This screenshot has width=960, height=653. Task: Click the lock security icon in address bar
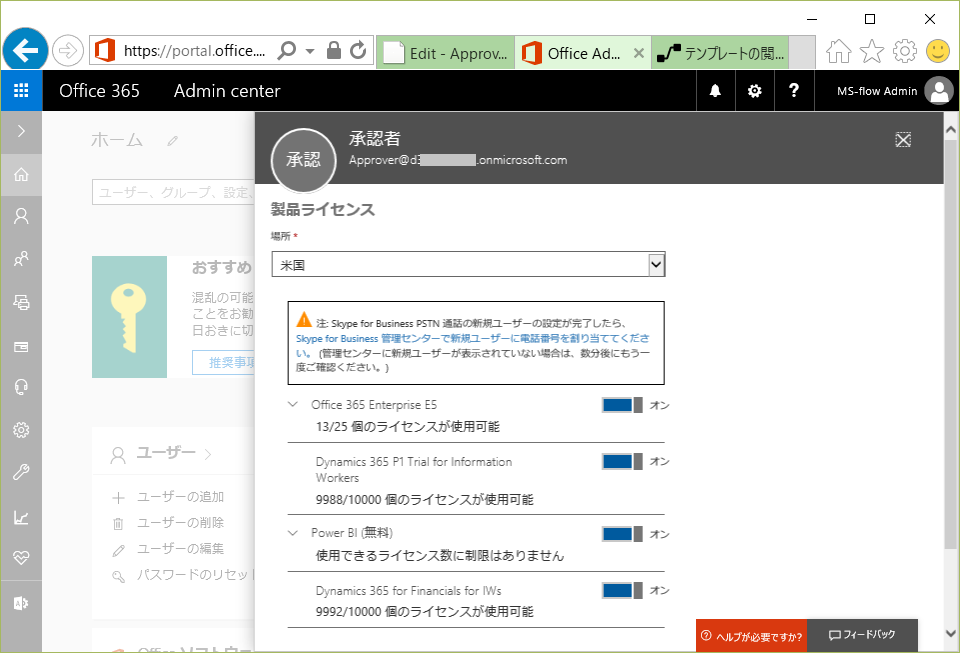pos(334,50)
